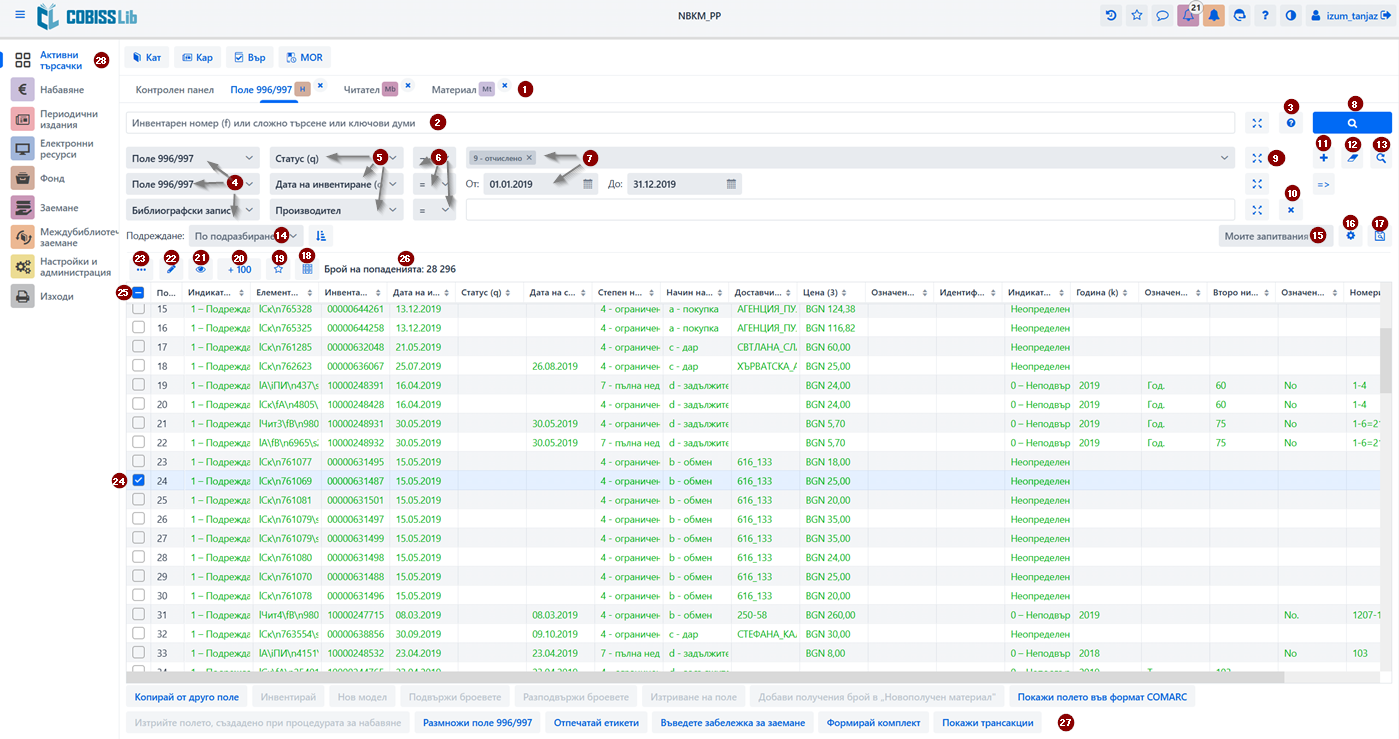Run search with blue magnifier button
Viewport: 1399px width, 739px height.
pos(1352,123)
